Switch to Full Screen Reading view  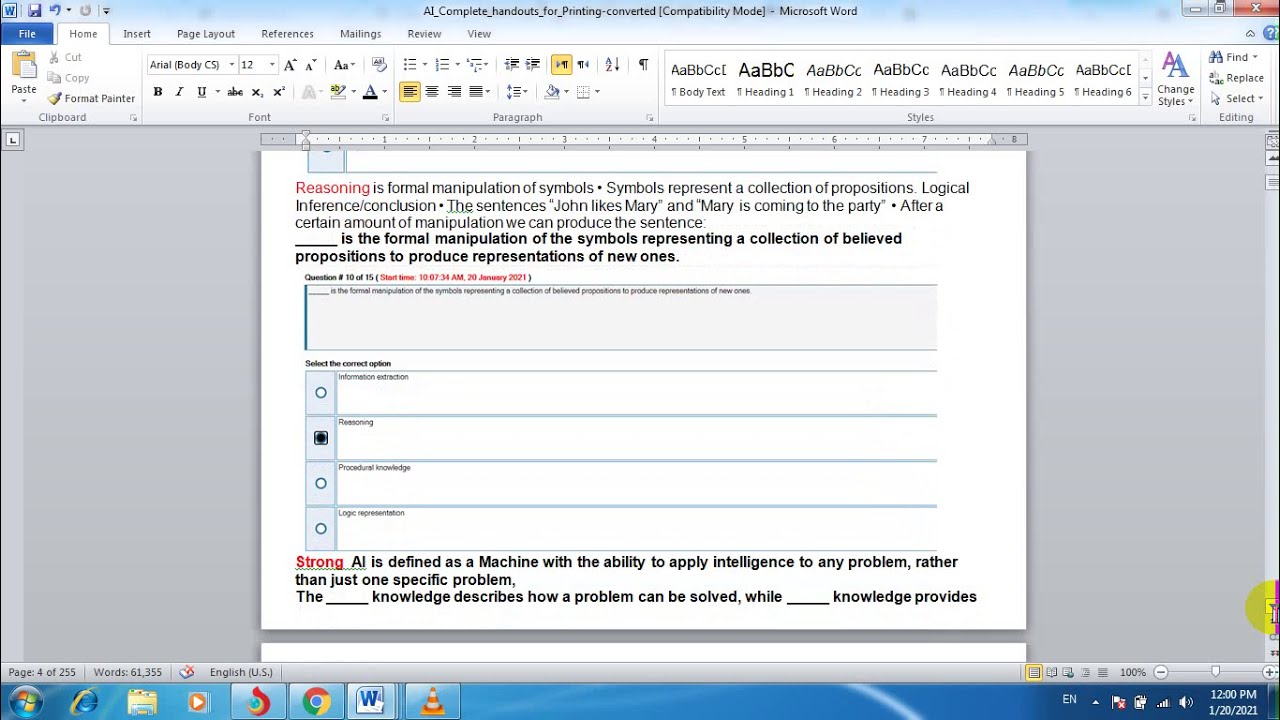(1051, 672)
